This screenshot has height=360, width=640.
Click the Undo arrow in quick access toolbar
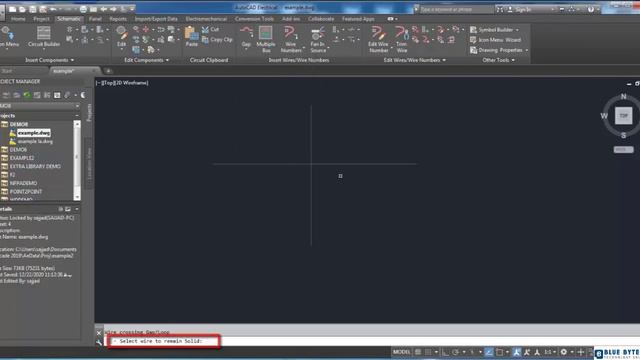[53, 9]
